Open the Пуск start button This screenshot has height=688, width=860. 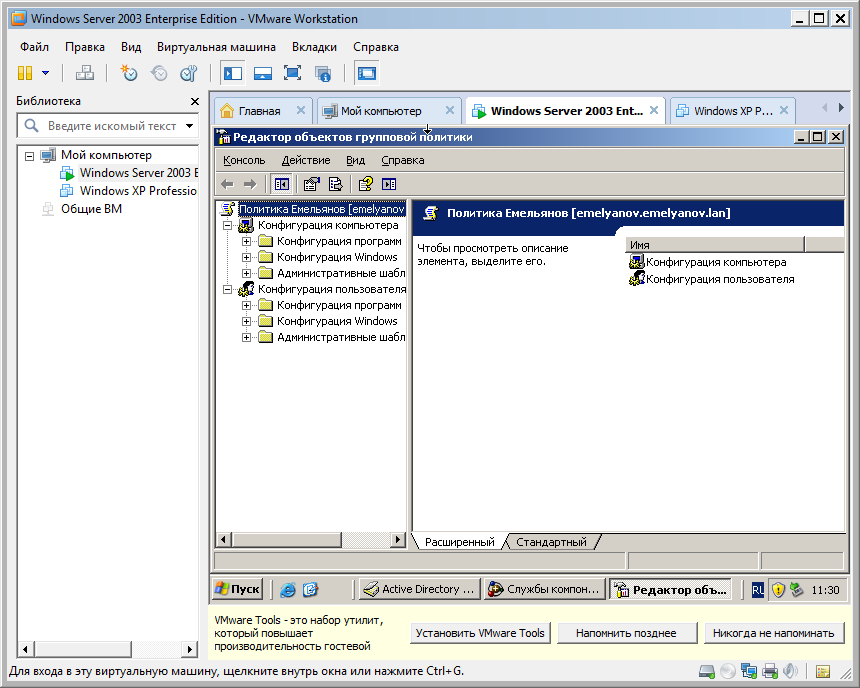click(x=237, y=589)
